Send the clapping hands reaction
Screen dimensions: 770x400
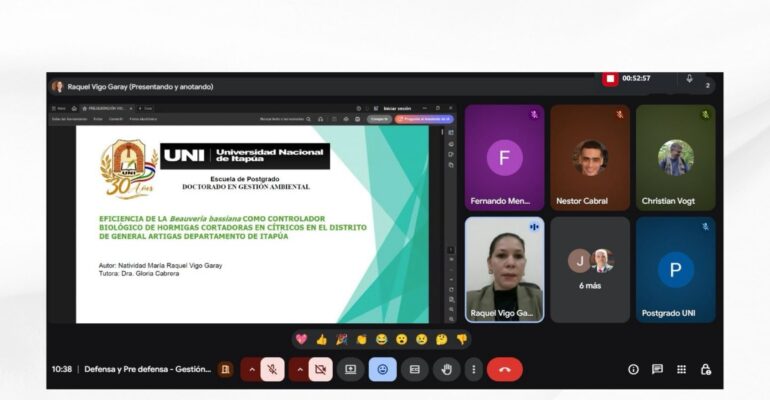tap(361, 339)
